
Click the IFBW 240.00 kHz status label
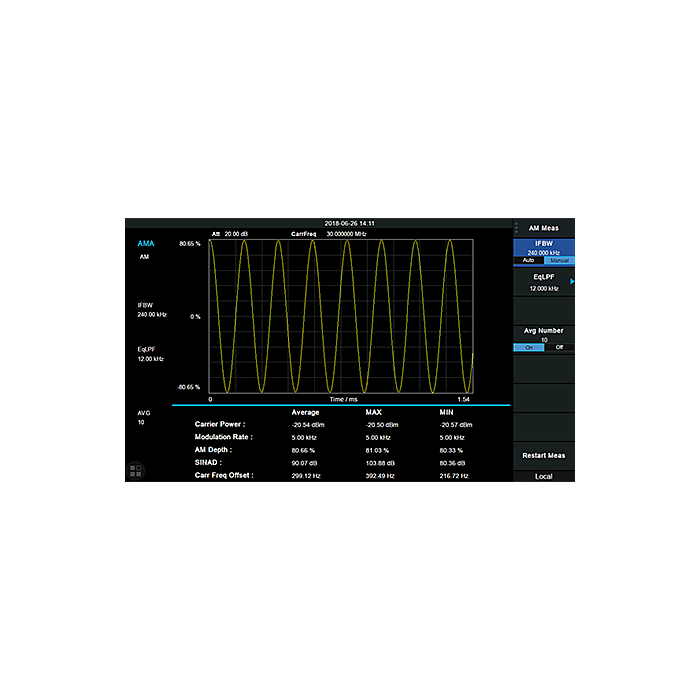150,309
